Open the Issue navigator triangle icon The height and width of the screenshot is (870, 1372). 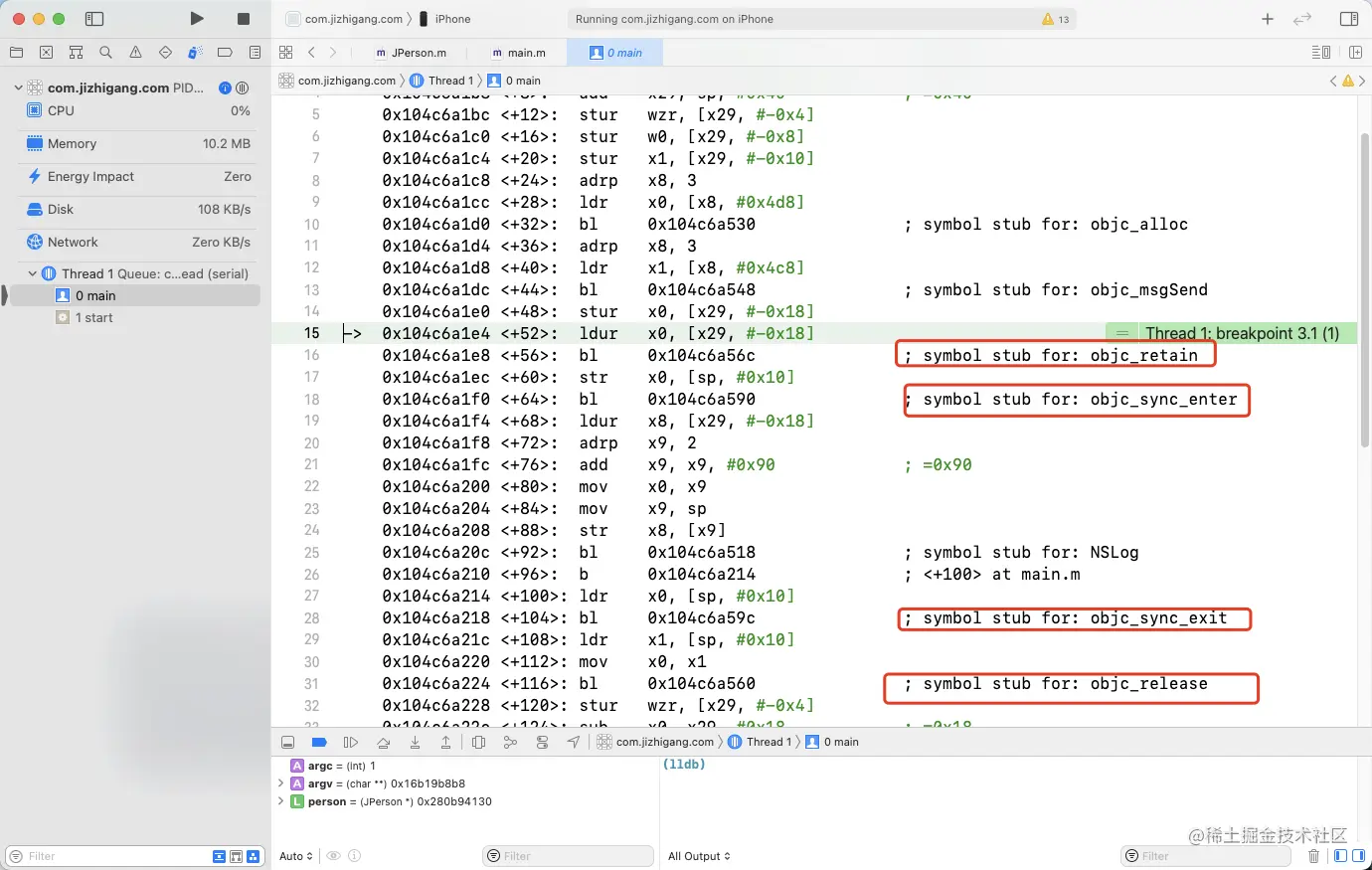[135, 53]
